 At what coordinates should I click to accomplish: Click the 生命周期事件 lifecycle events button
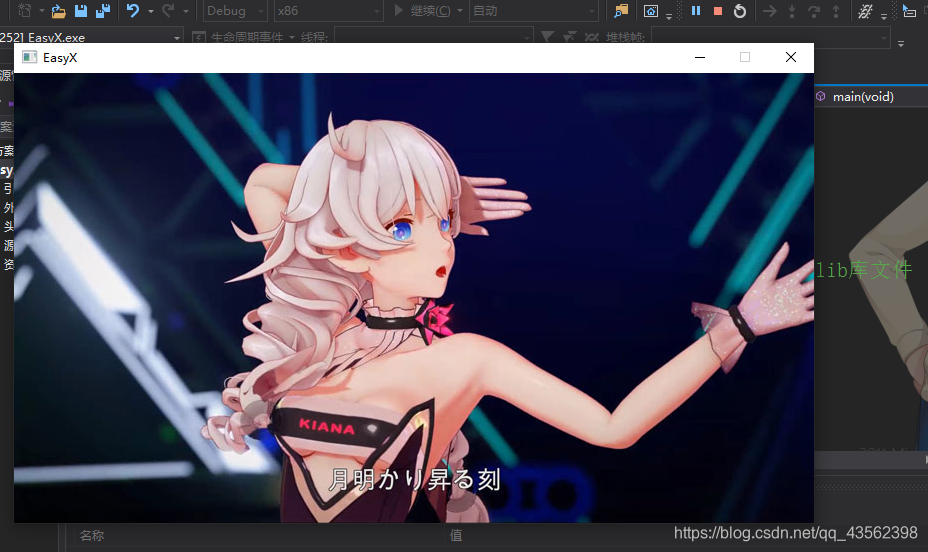pos(243,37)
